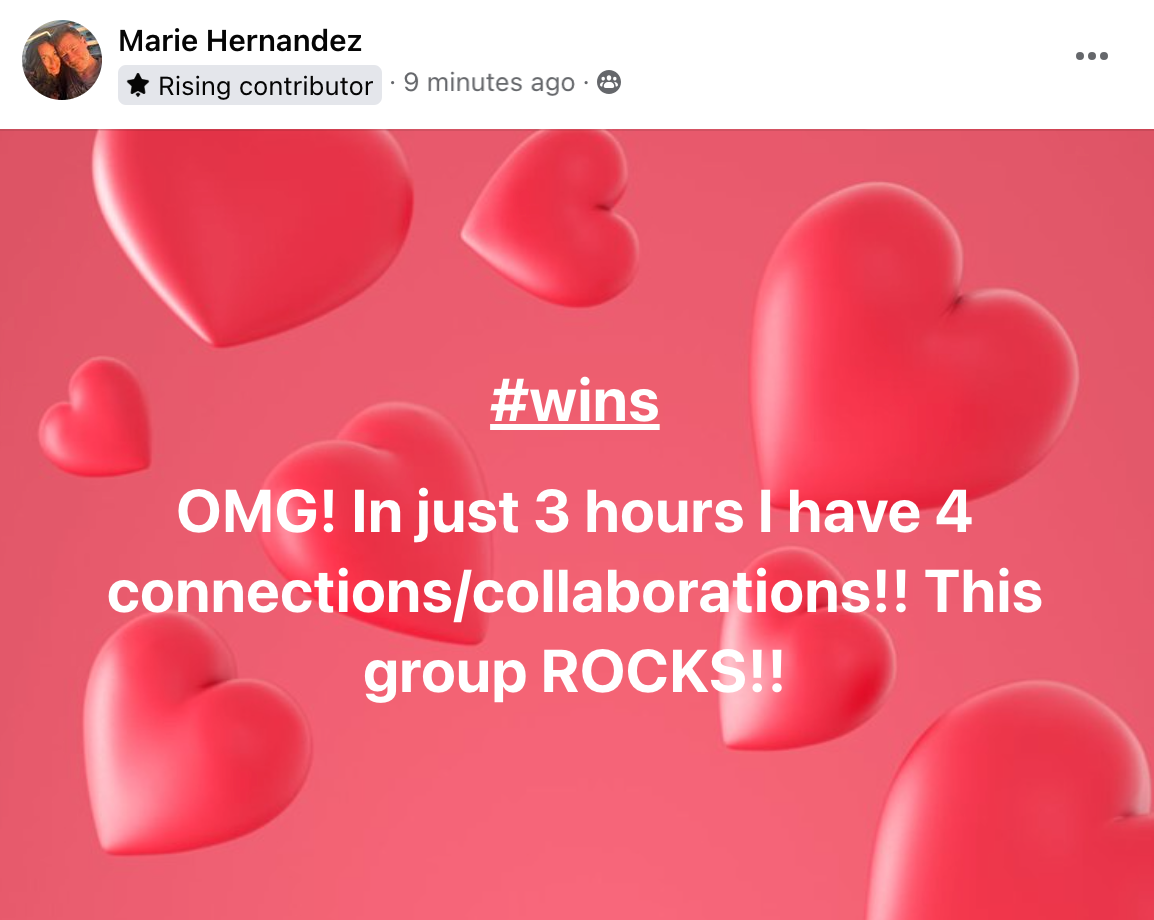
Task: Click the heart behind the word "just"
Action: click(x=375, y=515)
